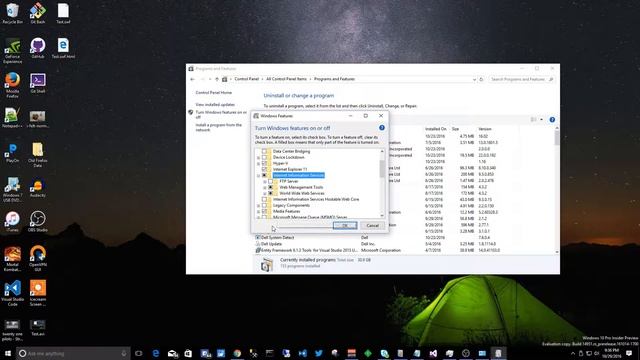The image size is (640, 360).
Task: Click the Installed On column header
Action: (x=436, y=129)
